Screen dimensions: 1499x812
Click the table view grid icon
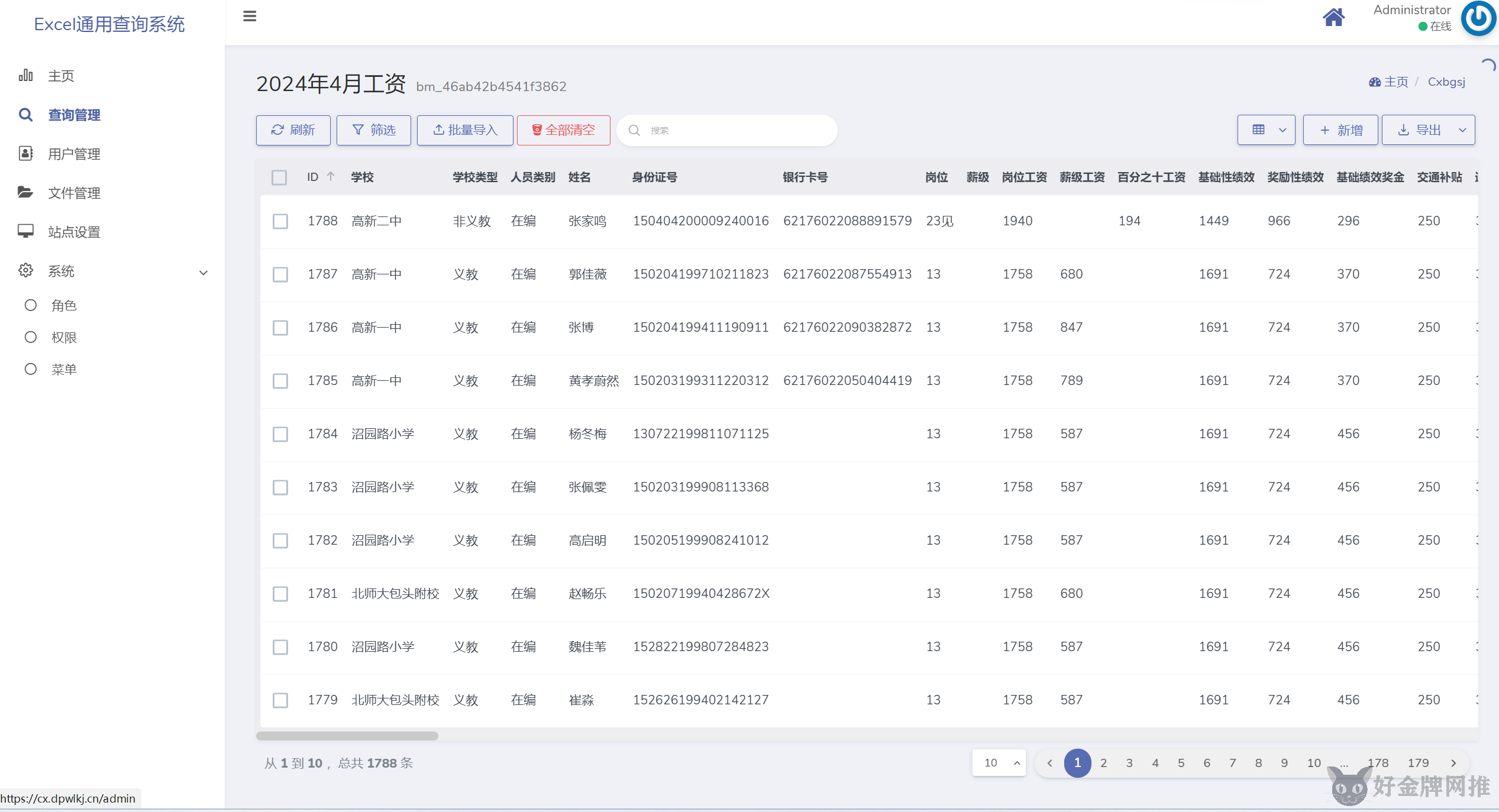tap(1258, 130)
